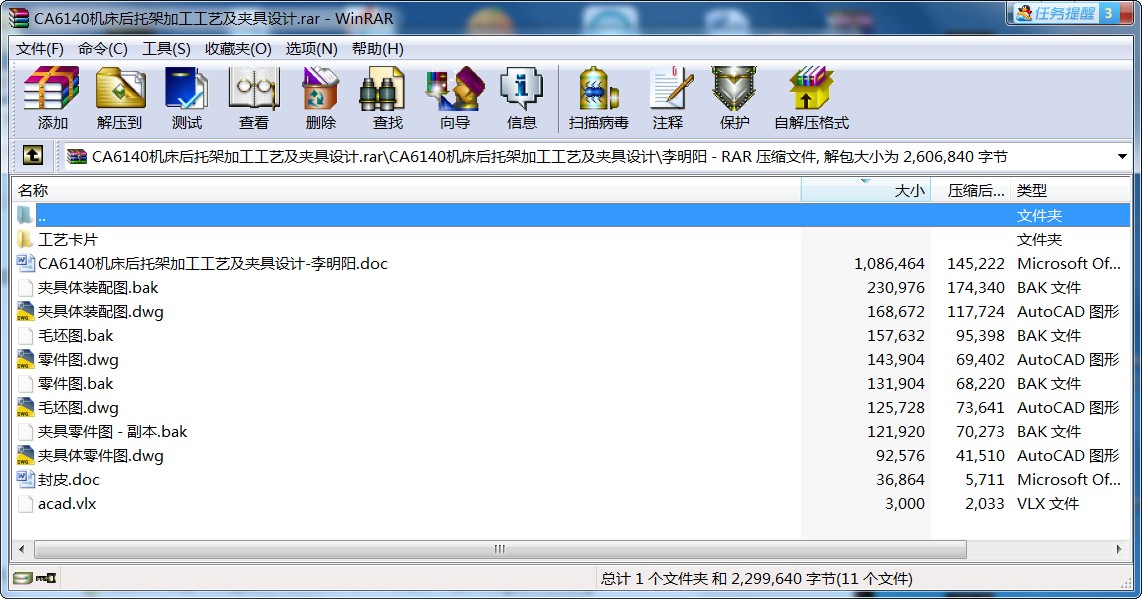Select file name 毛坯图.dwg
Image resolution: width=1142 pixels, height=599 pixels.
78,407
